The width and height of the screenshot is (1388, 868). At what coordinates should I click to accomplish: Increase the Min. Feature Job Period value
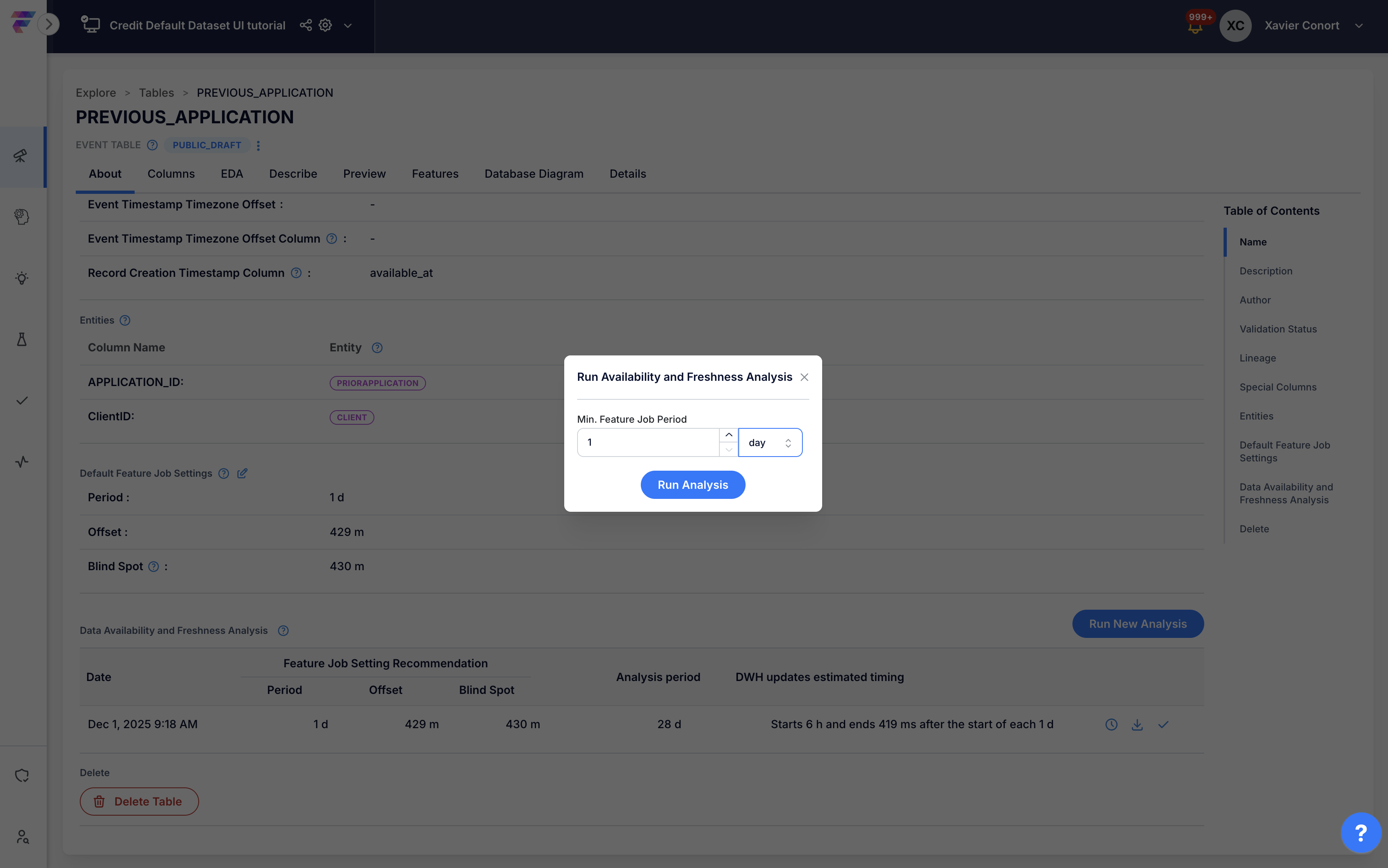pyautogui.click(x=728, y=435)
